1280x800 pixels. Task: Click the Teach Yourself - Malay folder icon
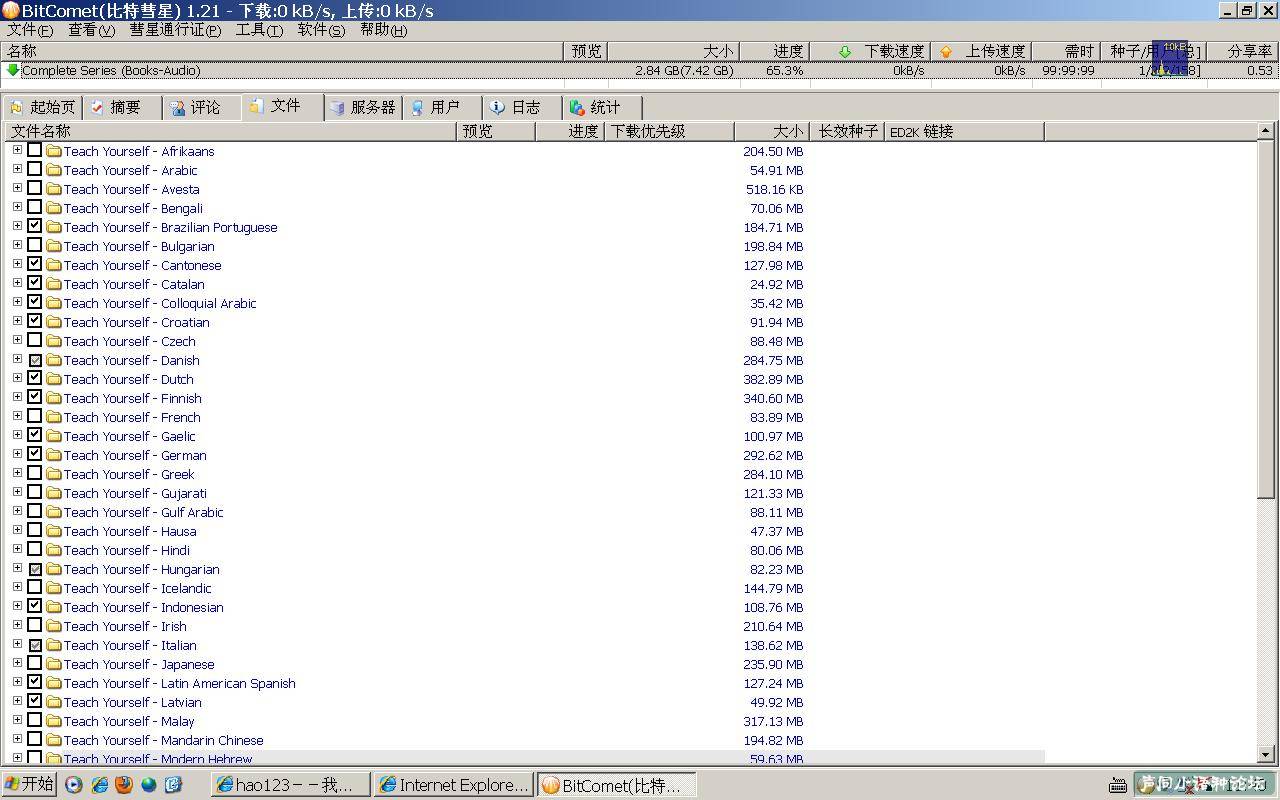click(54, 721)
